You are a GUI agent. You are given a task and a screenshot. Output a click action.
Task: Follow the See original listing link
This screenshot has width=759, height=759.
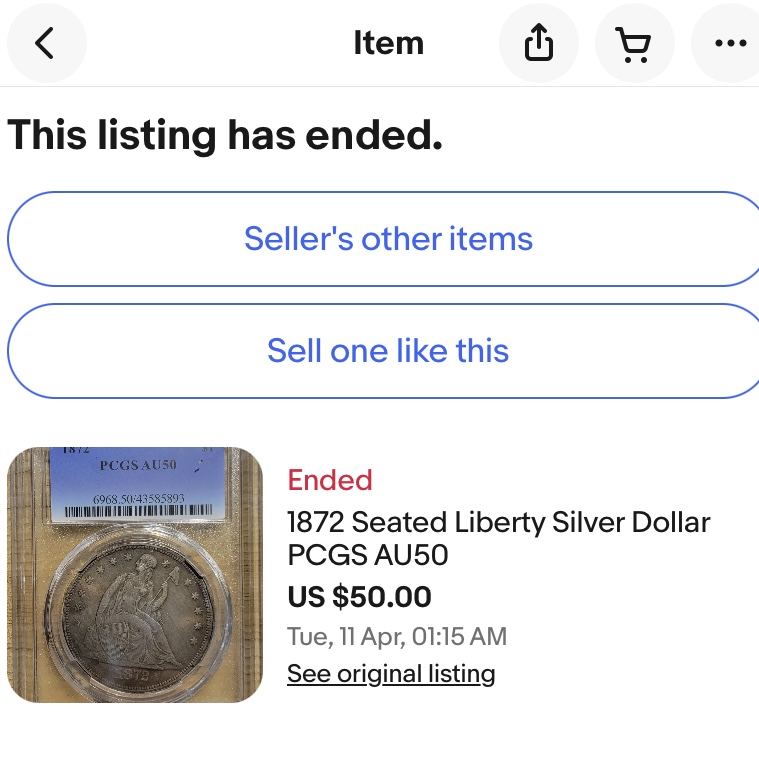click(391, 673)
